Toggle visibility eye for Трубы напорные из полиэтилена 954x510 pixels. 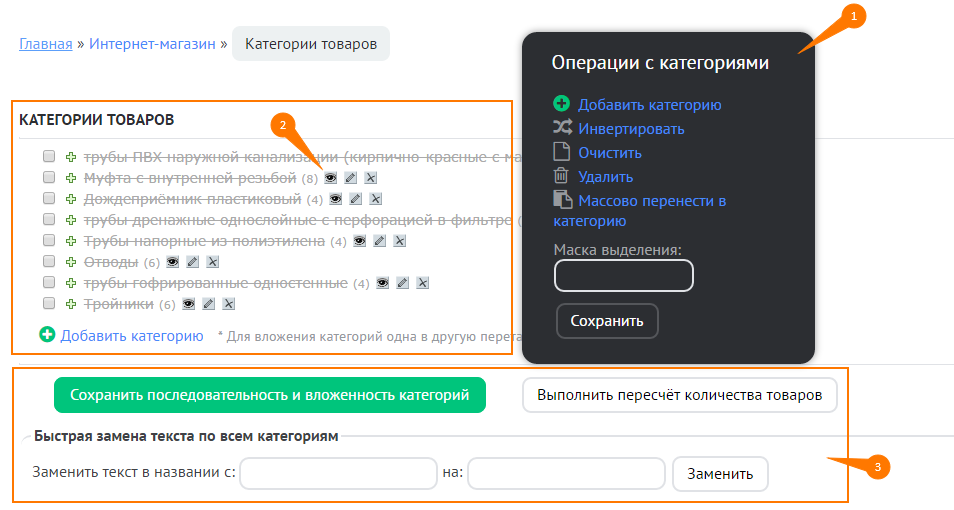(x=359, y=241)
